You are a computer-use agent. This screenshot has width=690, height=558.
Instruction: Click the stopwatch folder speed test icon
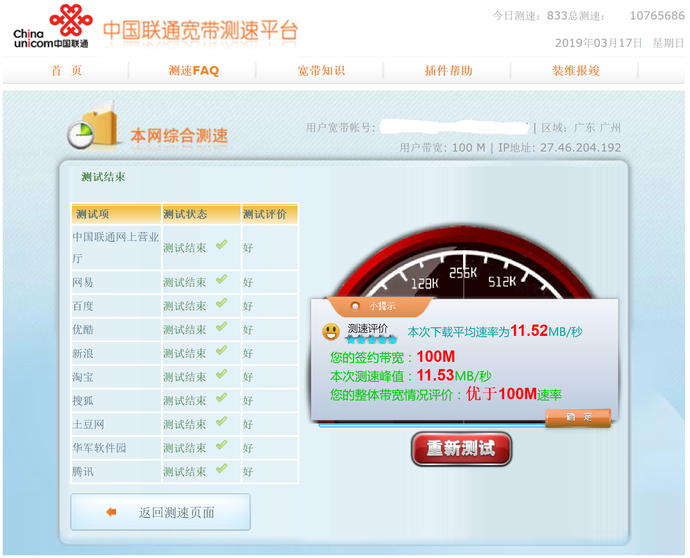coord(92,131)
